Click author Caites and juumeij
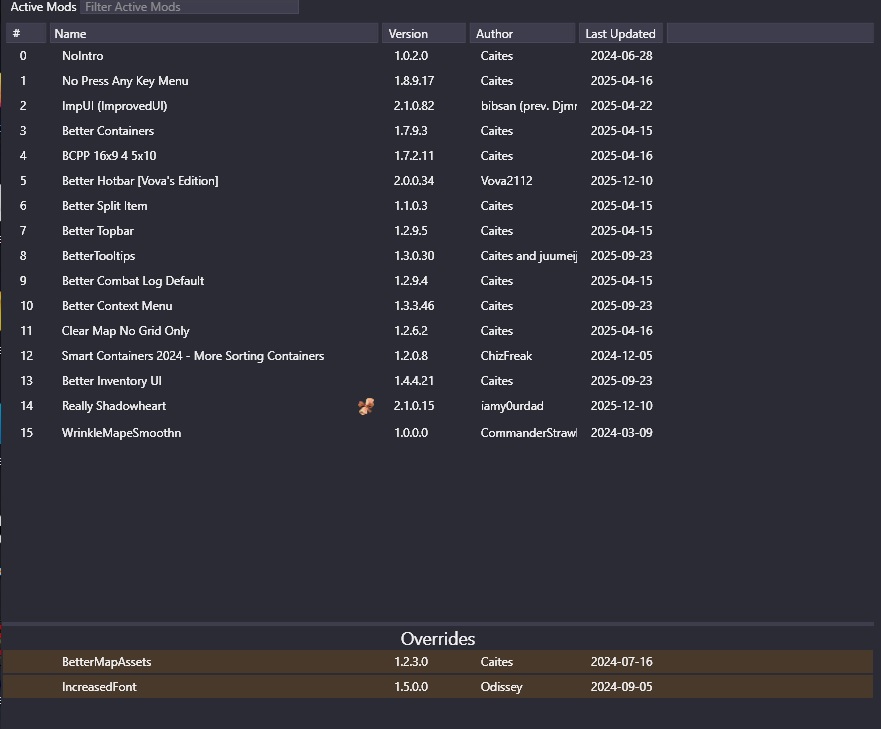Viewport: 881px width, 729px height. pos(529,256)
